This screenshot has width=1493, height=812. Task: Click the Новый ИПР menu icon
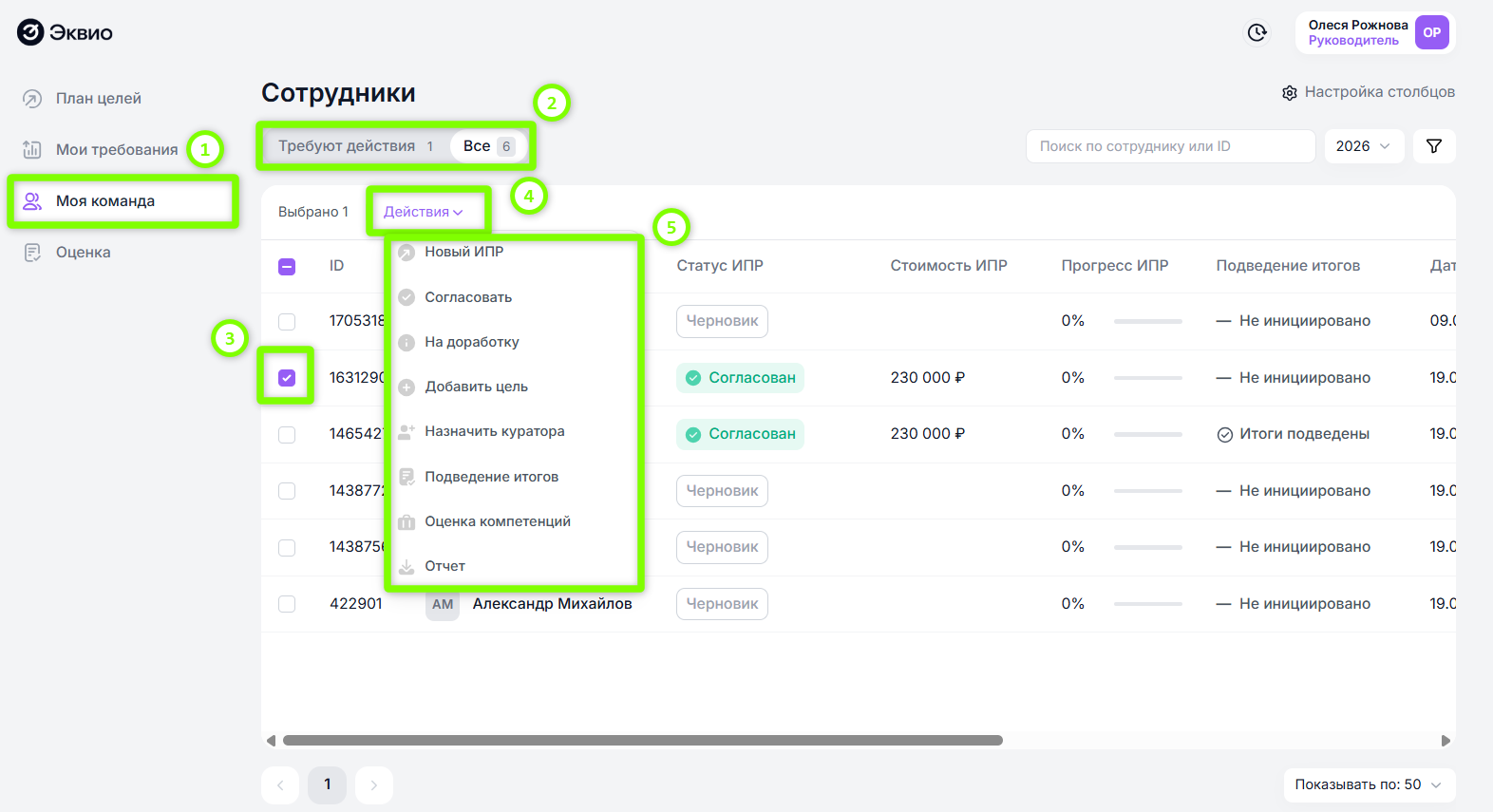tap(406, 253)
